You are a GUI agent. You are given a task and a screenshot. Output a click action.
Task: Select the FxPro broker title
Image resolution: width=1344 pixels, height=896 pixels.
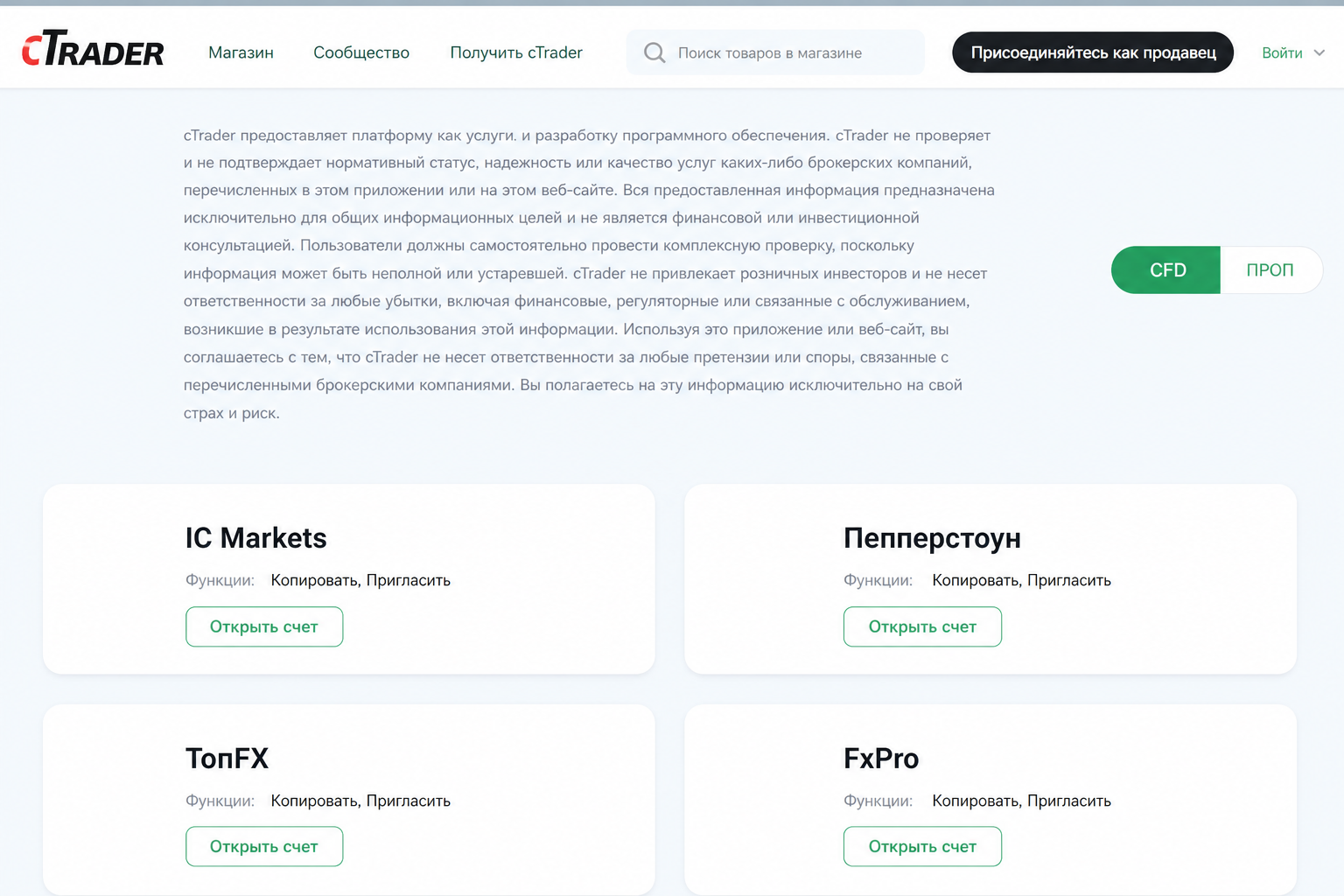(881, 758)
